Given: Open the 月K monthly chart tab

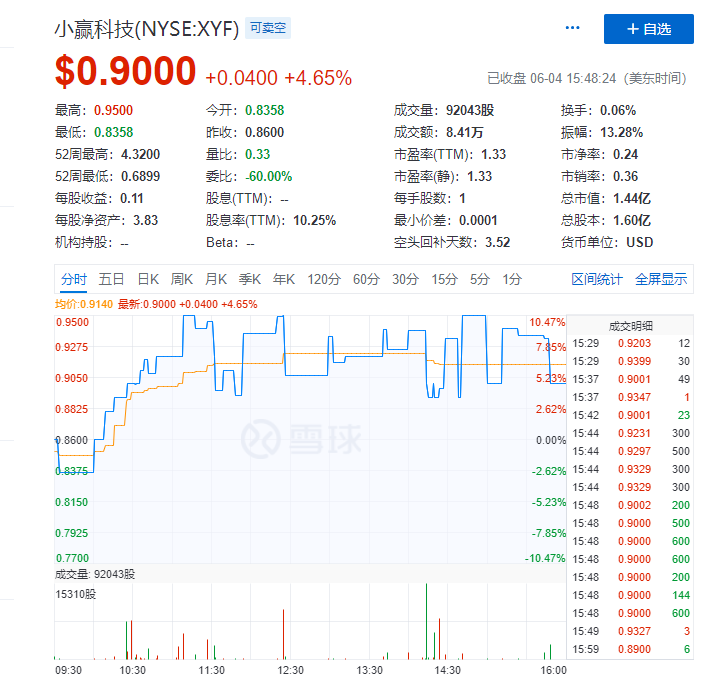Looking at the screenshot, I should 216,279.
